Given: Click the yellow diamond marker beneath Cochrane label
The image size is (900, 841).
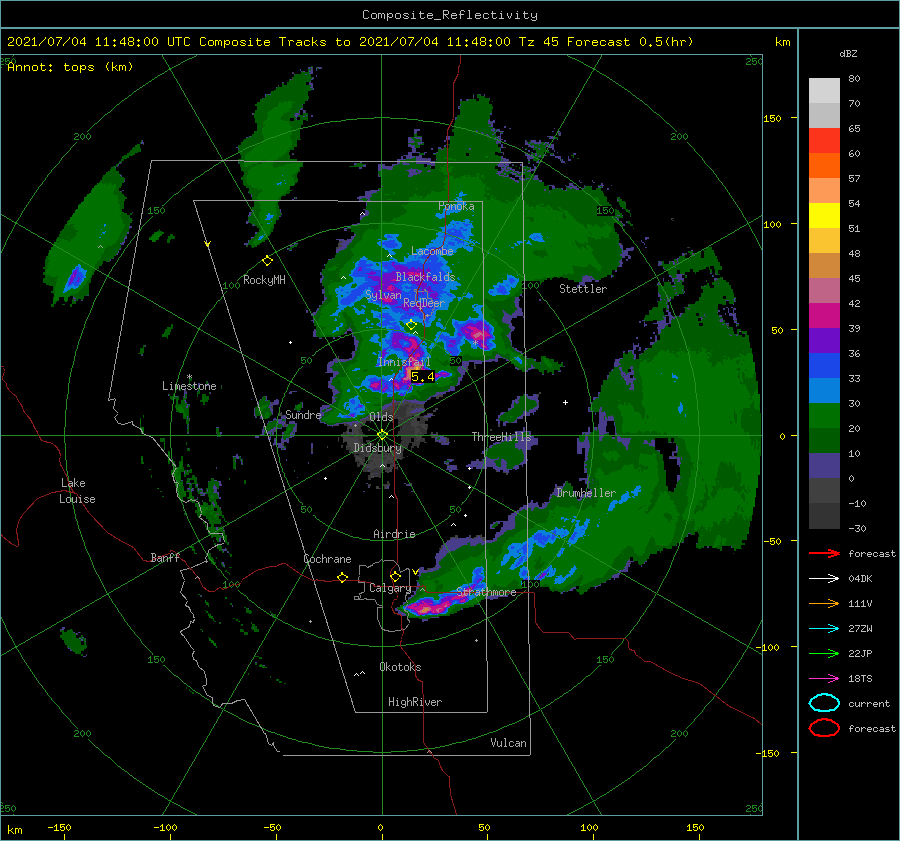Looking at the screenshot, I should (x=342, y=577).
